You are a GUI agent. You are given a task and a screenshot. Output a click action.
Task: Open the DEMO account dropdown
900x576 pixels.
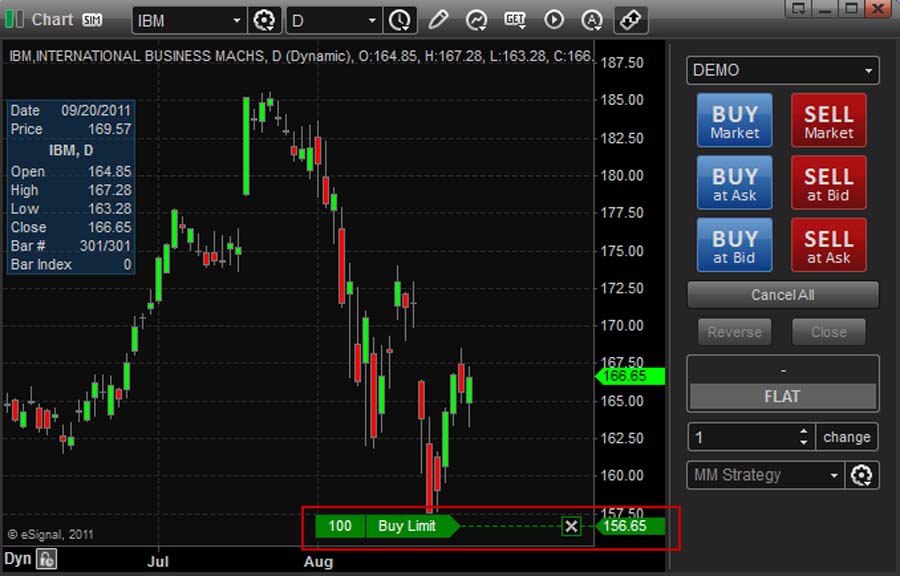(x=783, y=71)
